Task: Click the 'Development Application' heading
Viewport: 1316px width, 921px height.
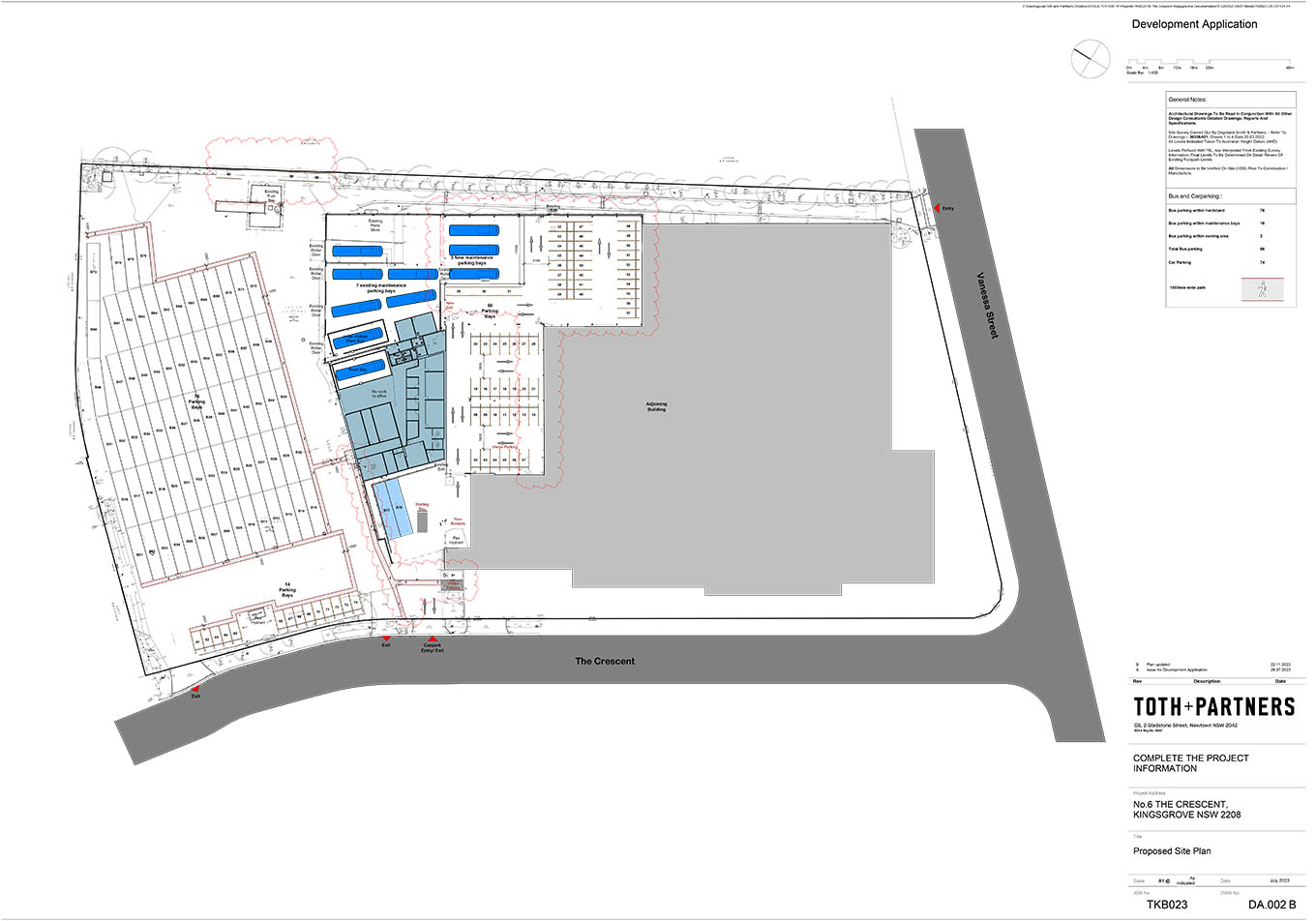Action: pyautogui.click(x=1194, y=24)
